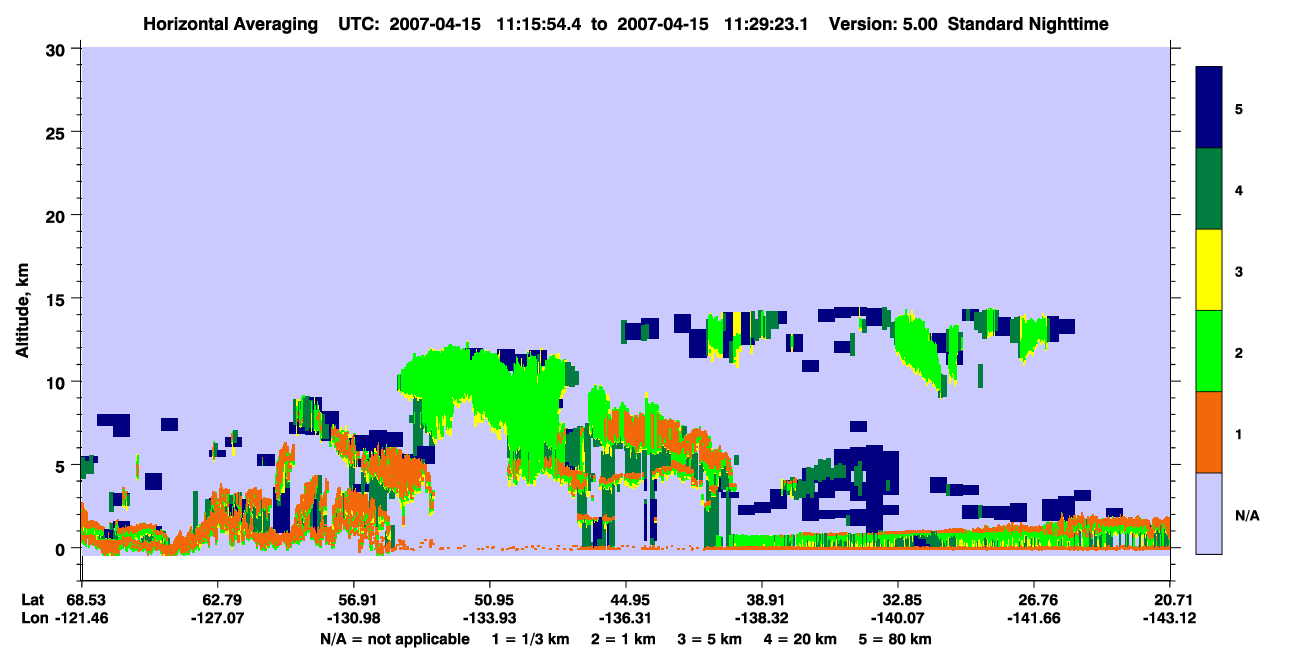Click the dark blue color bar segment 5
This screenshot has height=667, width=1300.
pos(1209,108)
